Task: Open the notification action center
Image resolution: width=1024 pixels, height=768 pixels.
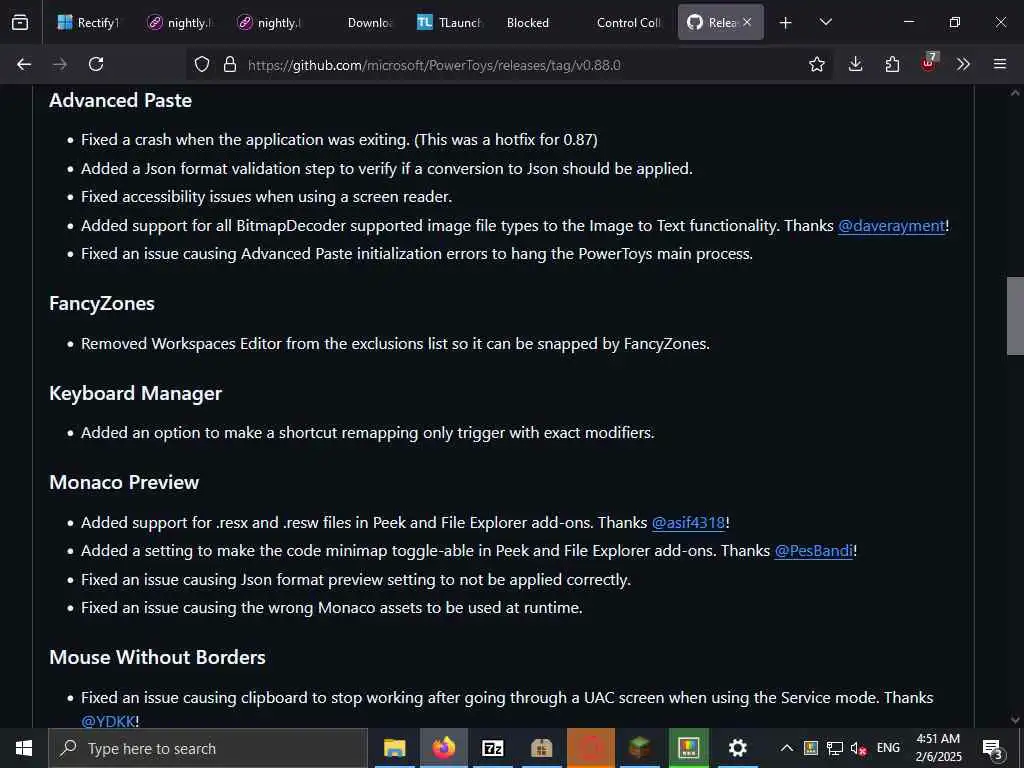Action: coord(994,748)
